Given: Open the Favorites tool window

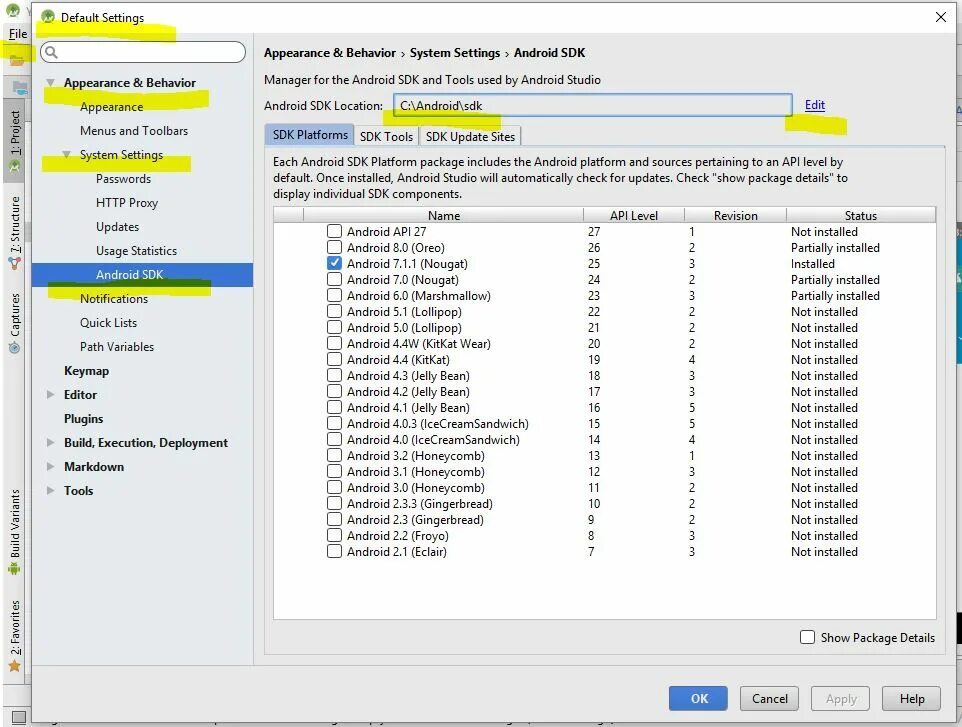Looking at the screenshot, I should pyautogui.click(x=15, y=636).
